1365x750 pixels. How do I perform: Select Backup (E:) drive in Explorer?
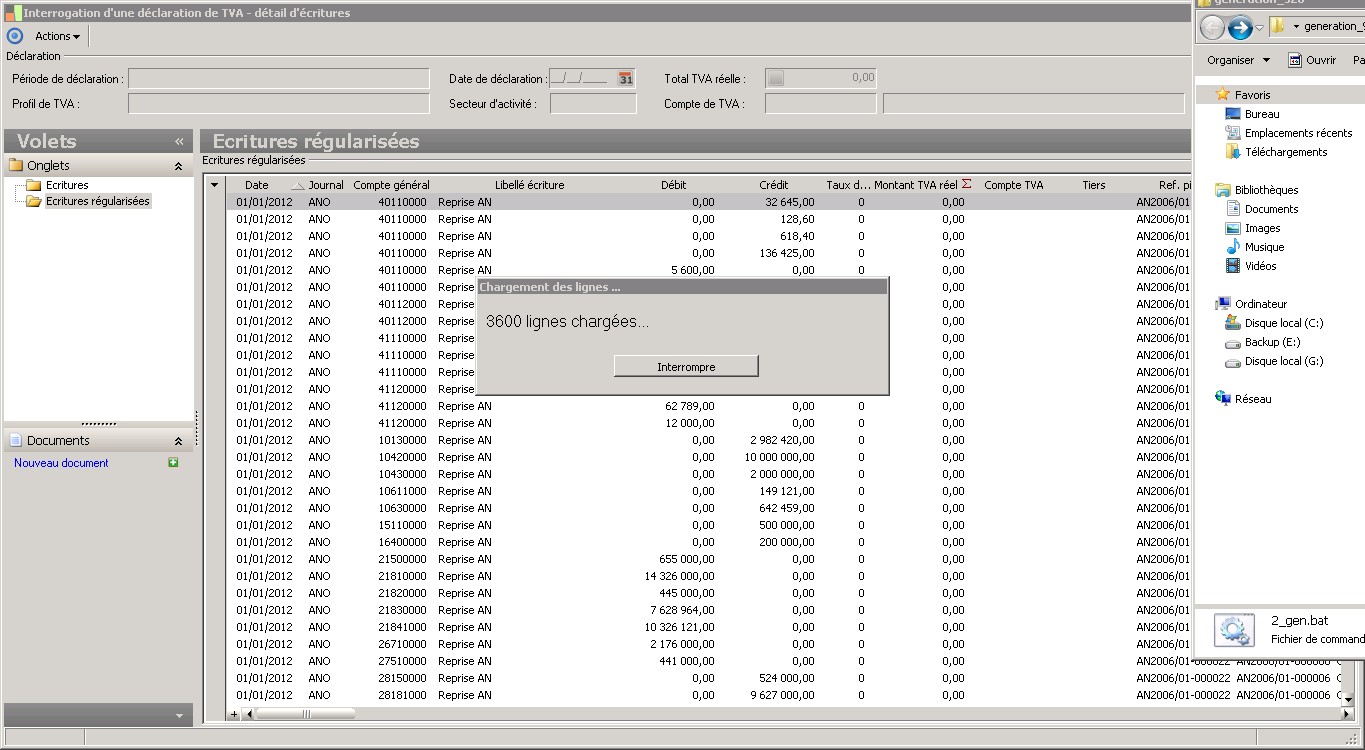coord(1272,342)
